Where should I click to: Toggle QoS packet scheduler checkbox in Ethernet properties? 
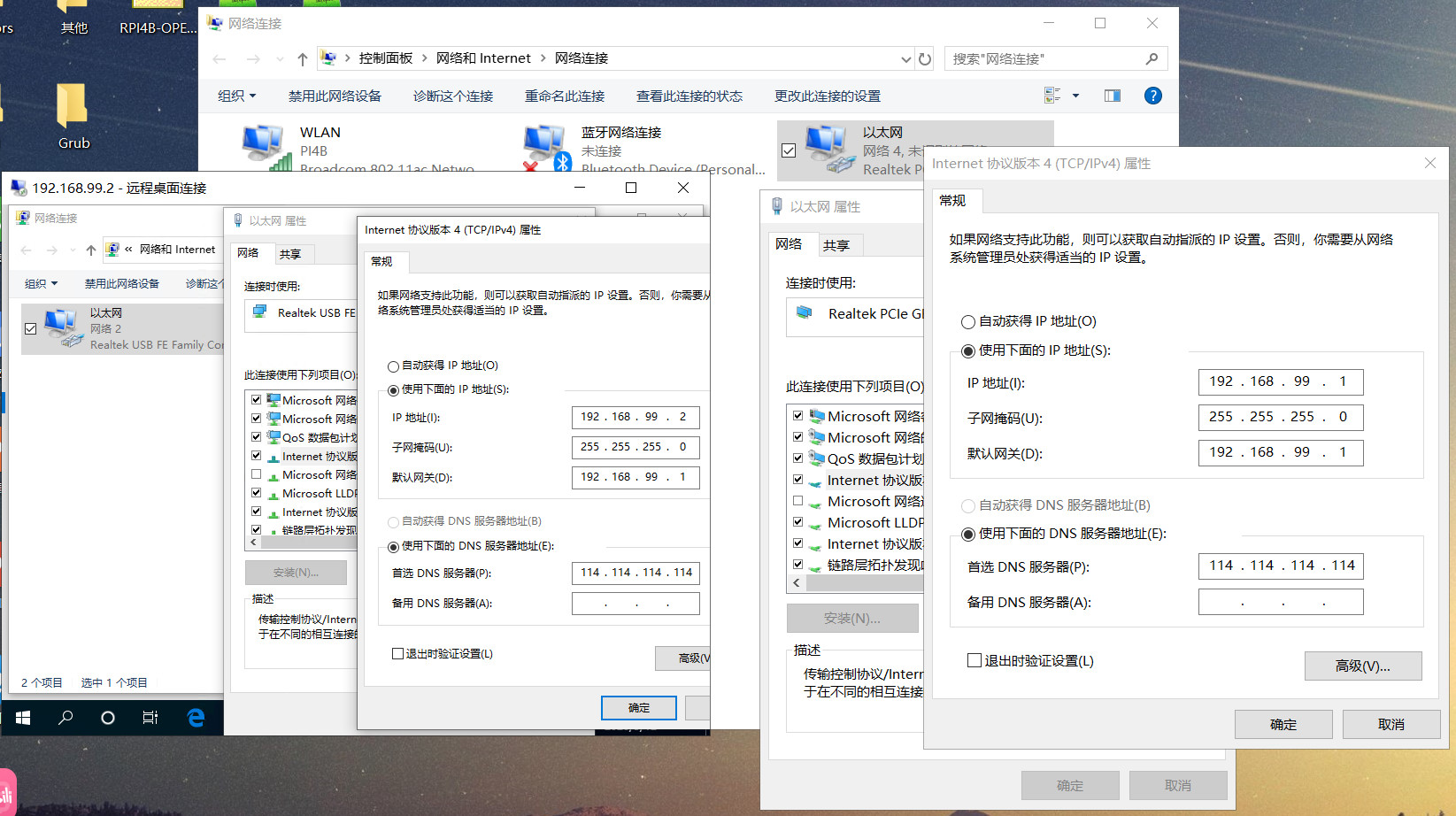(797, 458)
